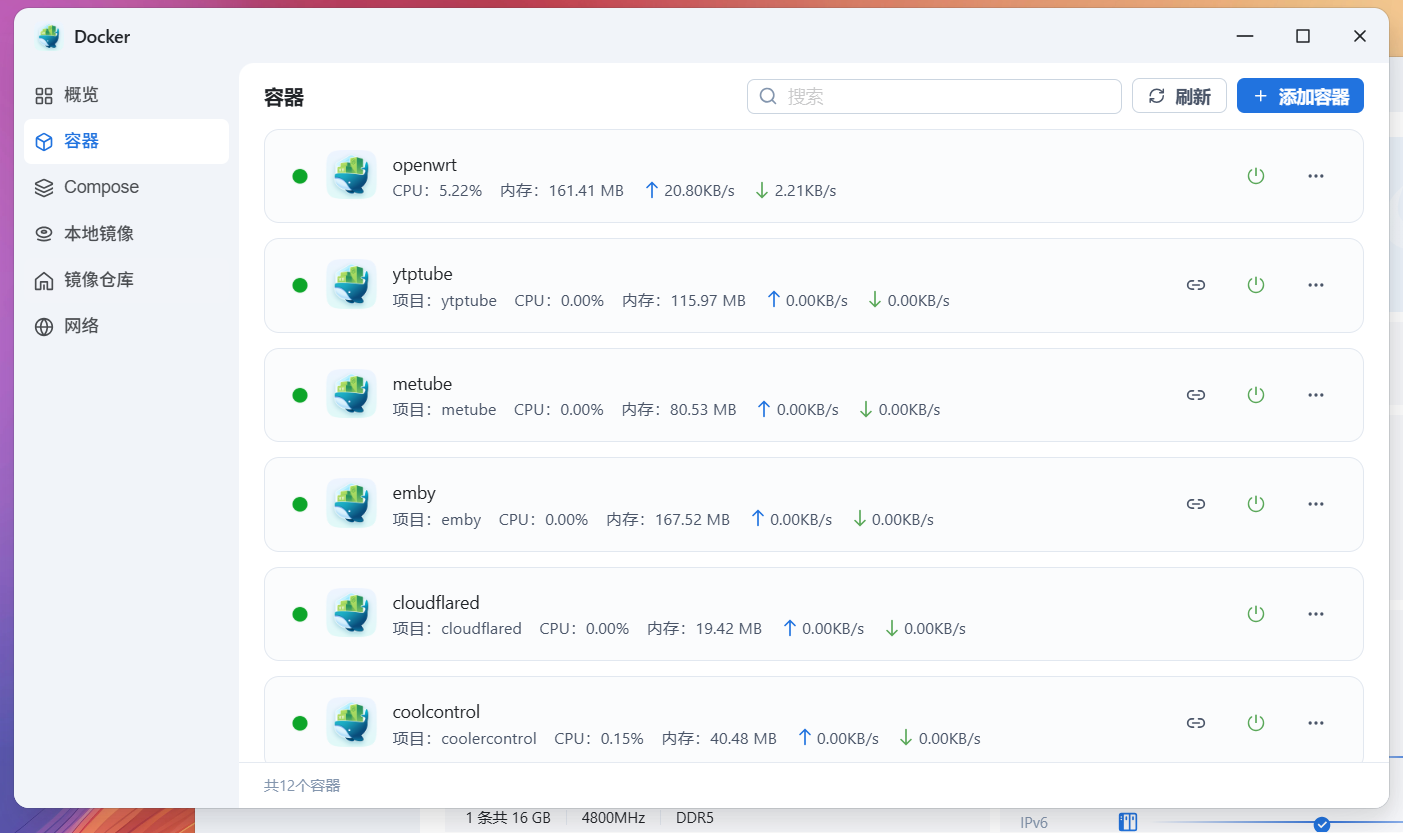Click openwrt upload rate 20.80KB/s
Viewport: 1403px width, 833px height.
point(699,190)
